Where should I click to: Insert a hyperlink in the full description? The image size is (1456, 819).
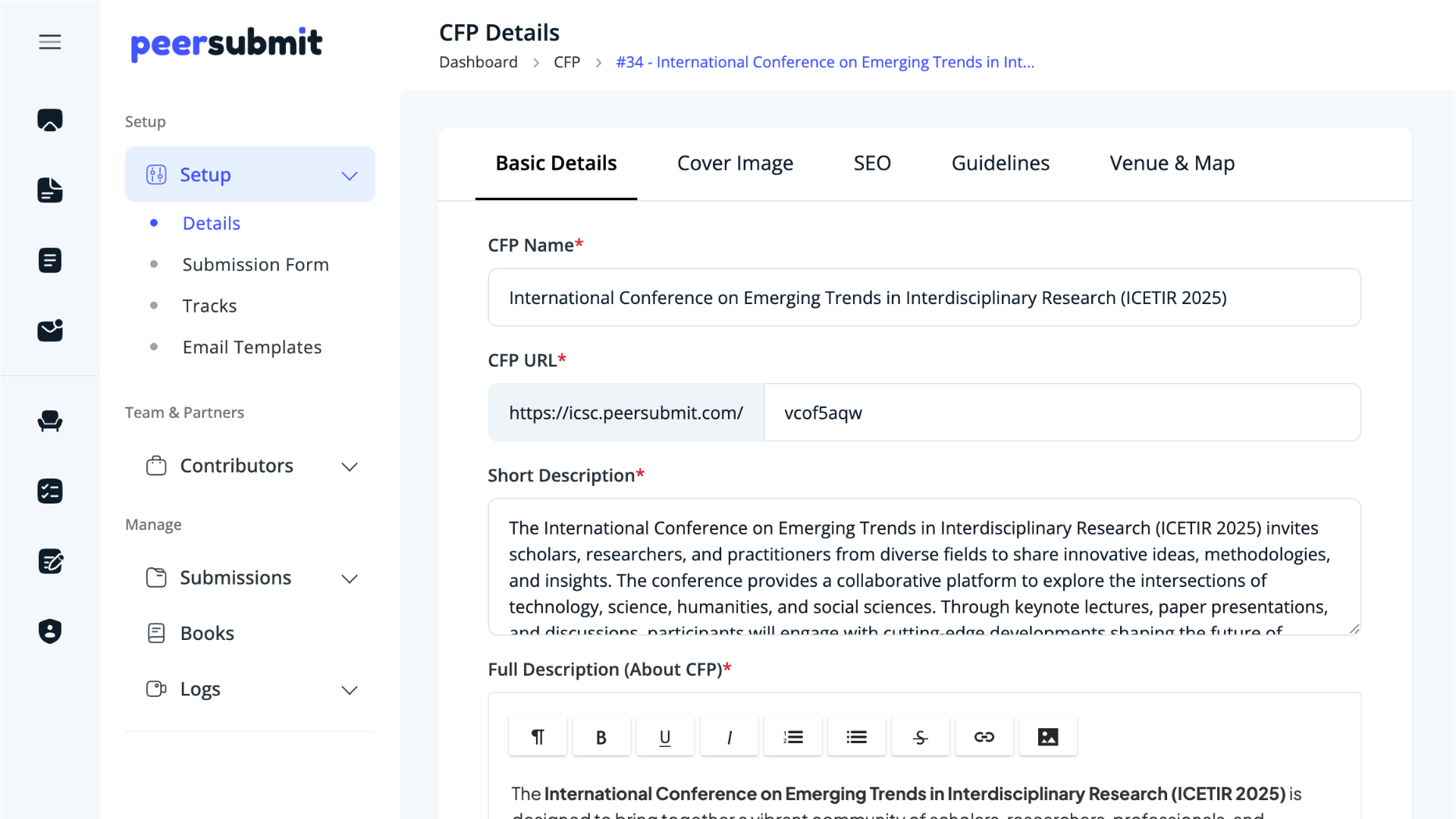pyautogui.click(x=984, y=736)
